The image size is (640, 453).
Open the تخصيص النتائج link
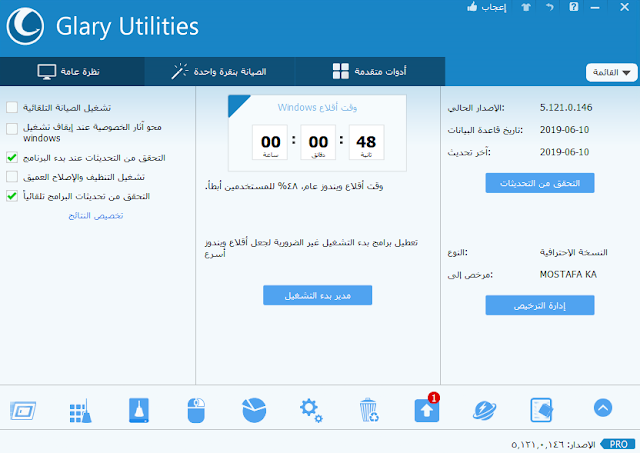click(96, 215)
